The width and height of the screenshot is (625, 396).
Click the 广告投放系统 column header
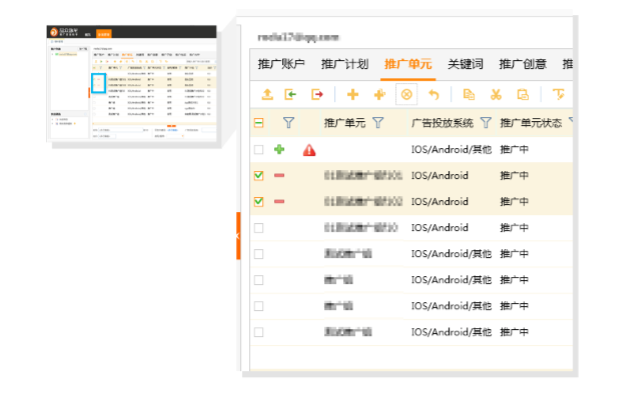tap(442, 123)
